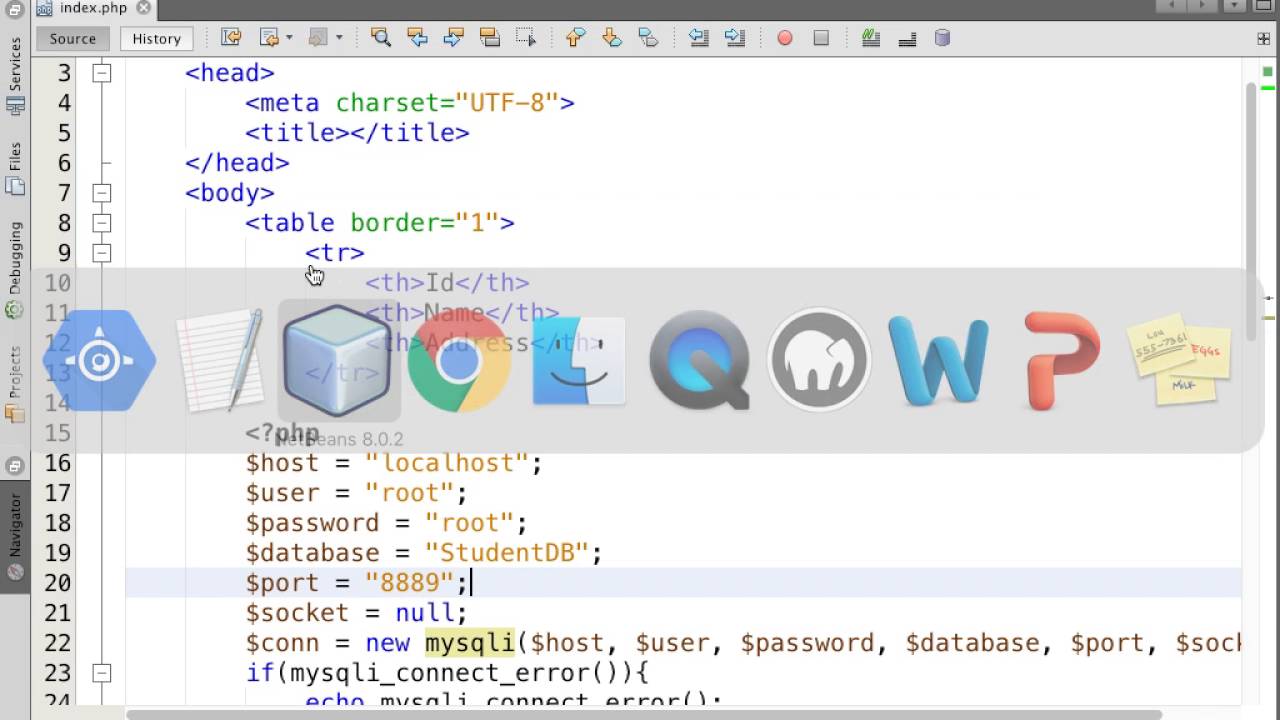Go to Find Next Occurrence icon
The image size is (1280, 720).
(x=453, y=38)
